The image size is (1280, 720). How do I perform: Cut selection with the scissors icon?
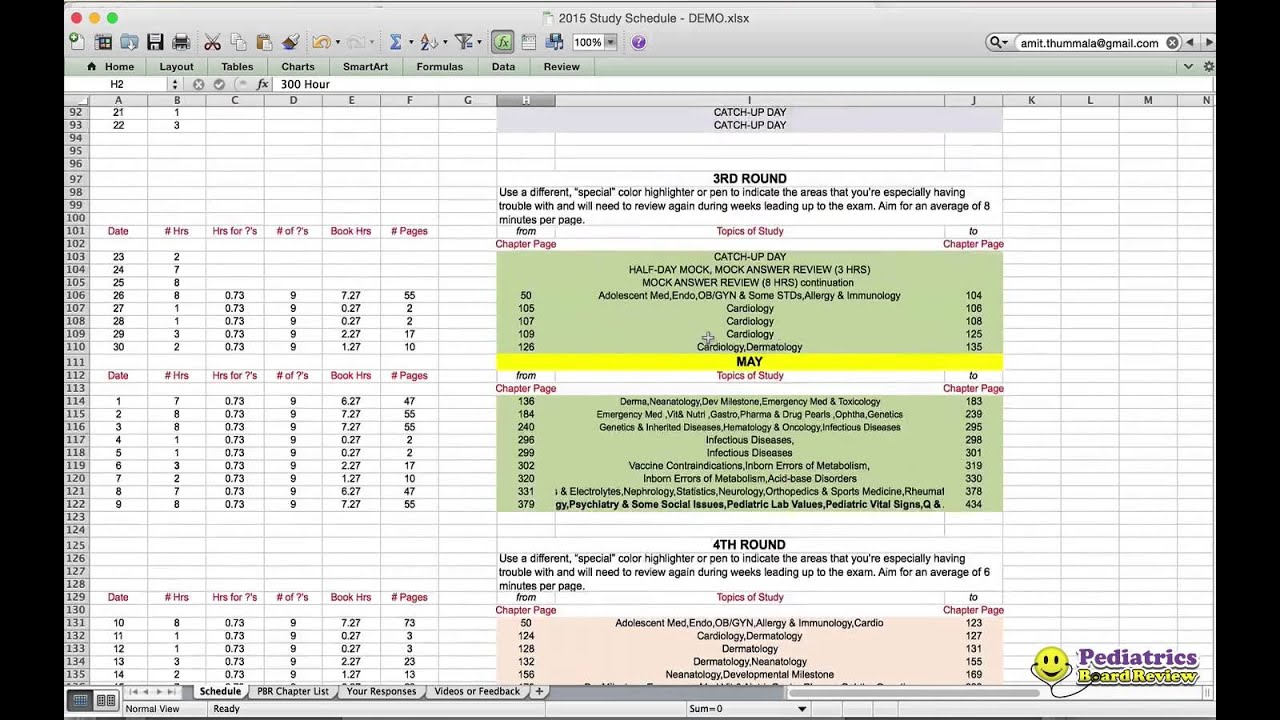(212, 42)
